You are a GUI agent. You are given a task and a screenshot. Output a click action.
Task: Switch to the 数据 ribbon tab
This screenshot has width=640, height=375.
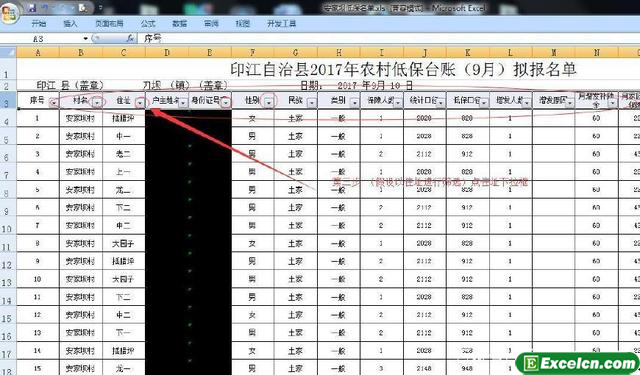179,24
